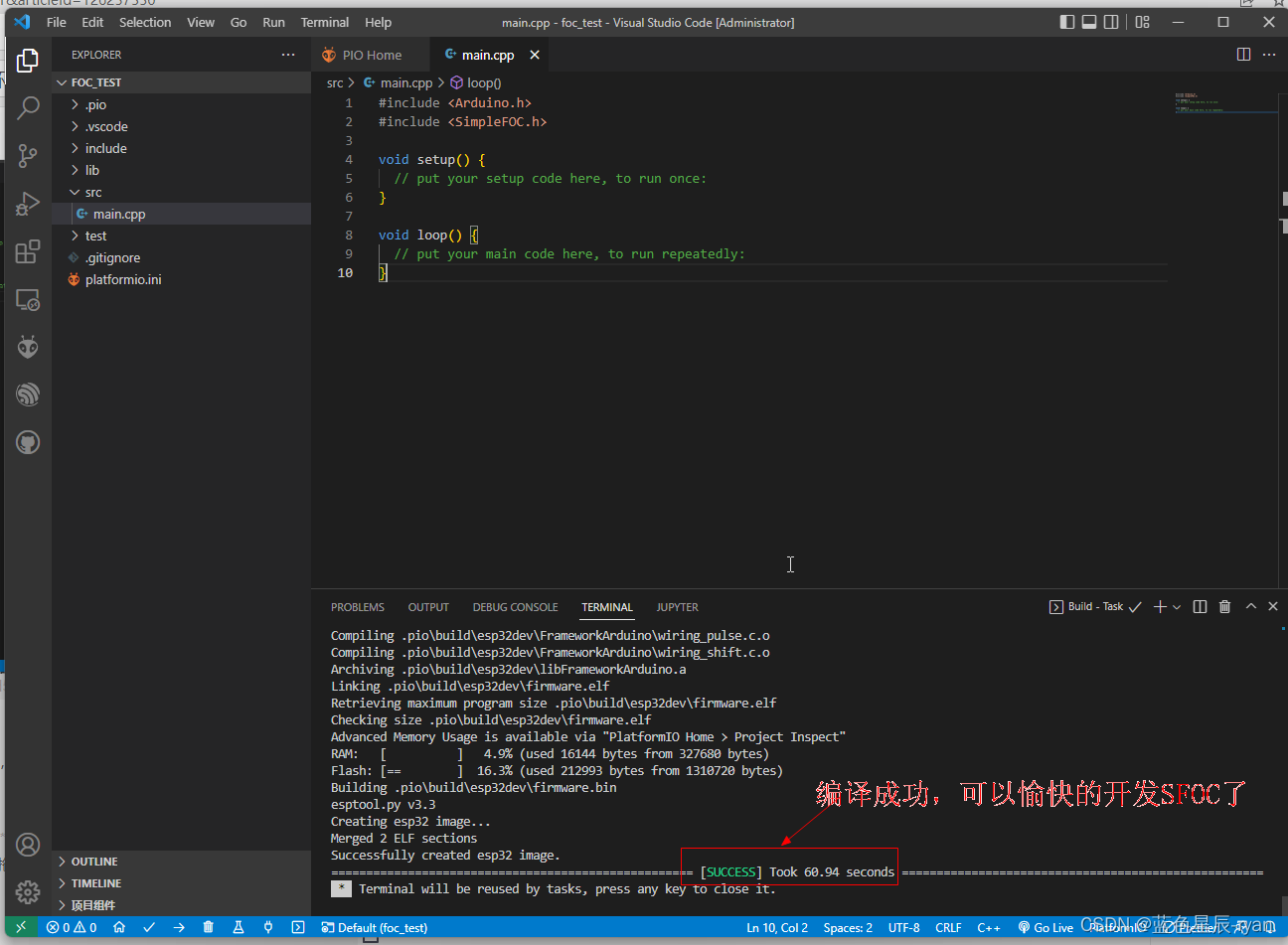Build the project with the checkmark icon
This screenshot has height=945, width=1288.
[149, 927]
